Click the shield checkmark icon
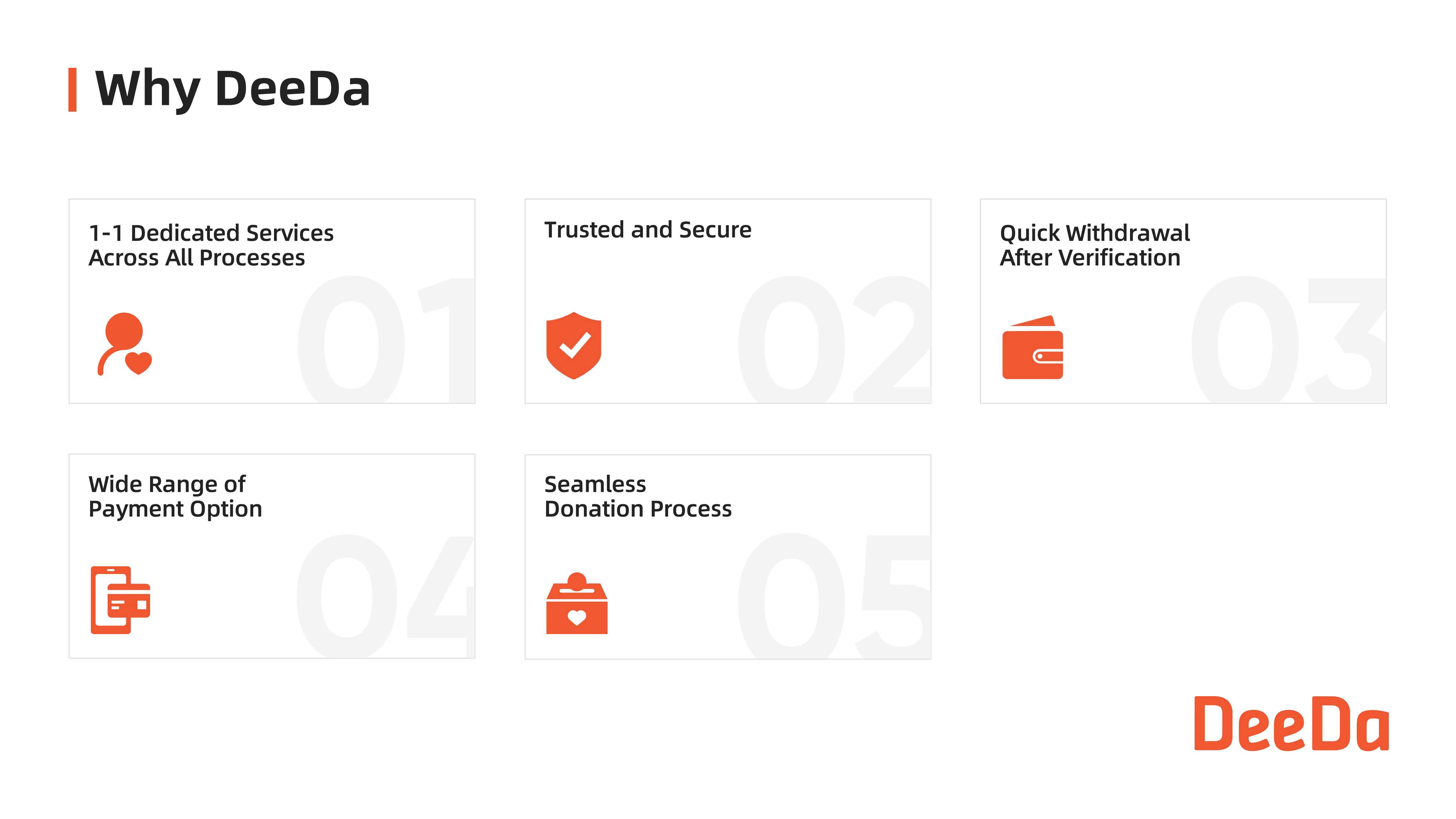Screen dimensions: 1456x819 (x=574, y=345)
